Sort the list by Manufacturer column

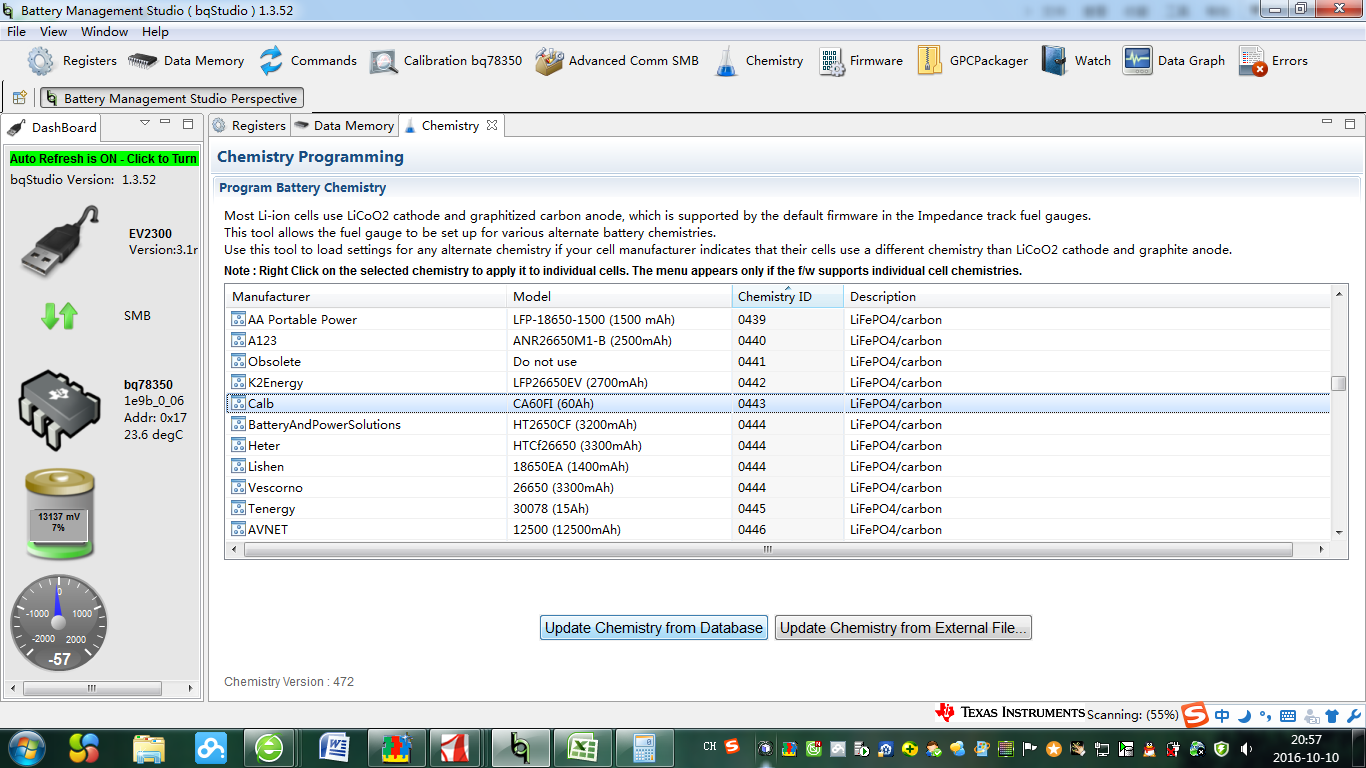366,296
